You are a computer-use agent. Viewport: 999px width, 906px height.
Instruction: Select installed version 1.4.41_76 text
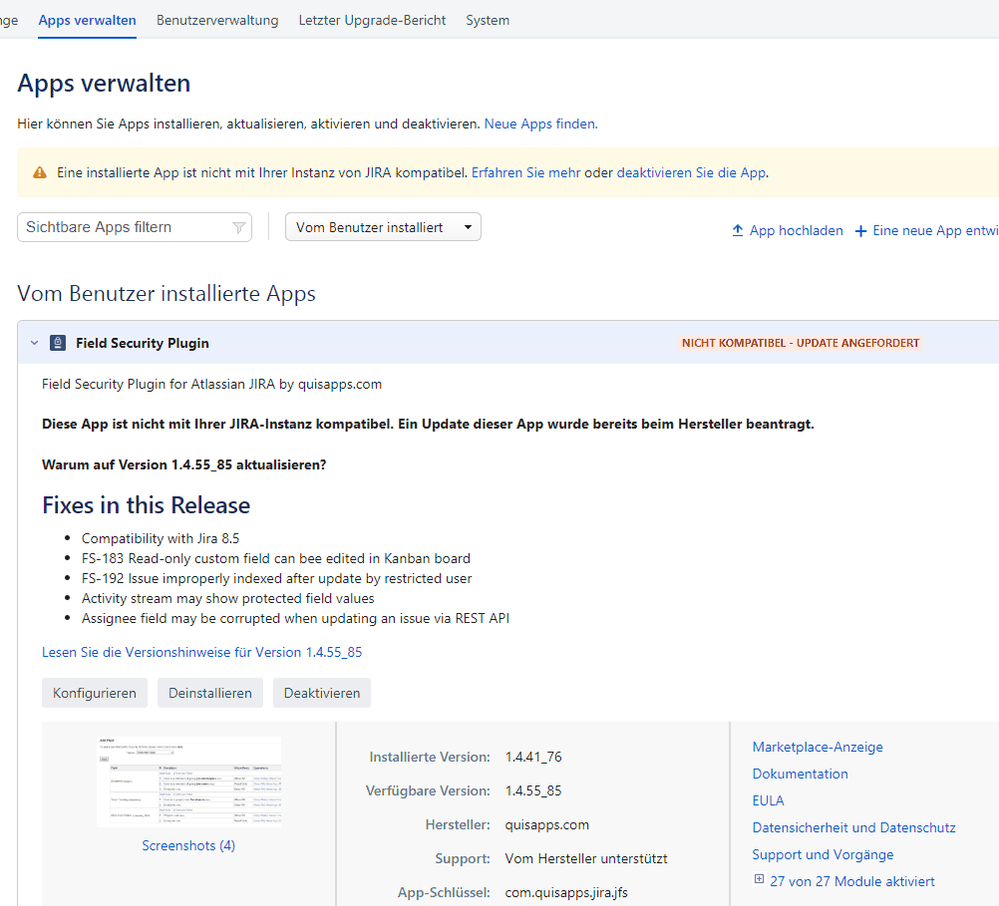(x=533, y=757)
